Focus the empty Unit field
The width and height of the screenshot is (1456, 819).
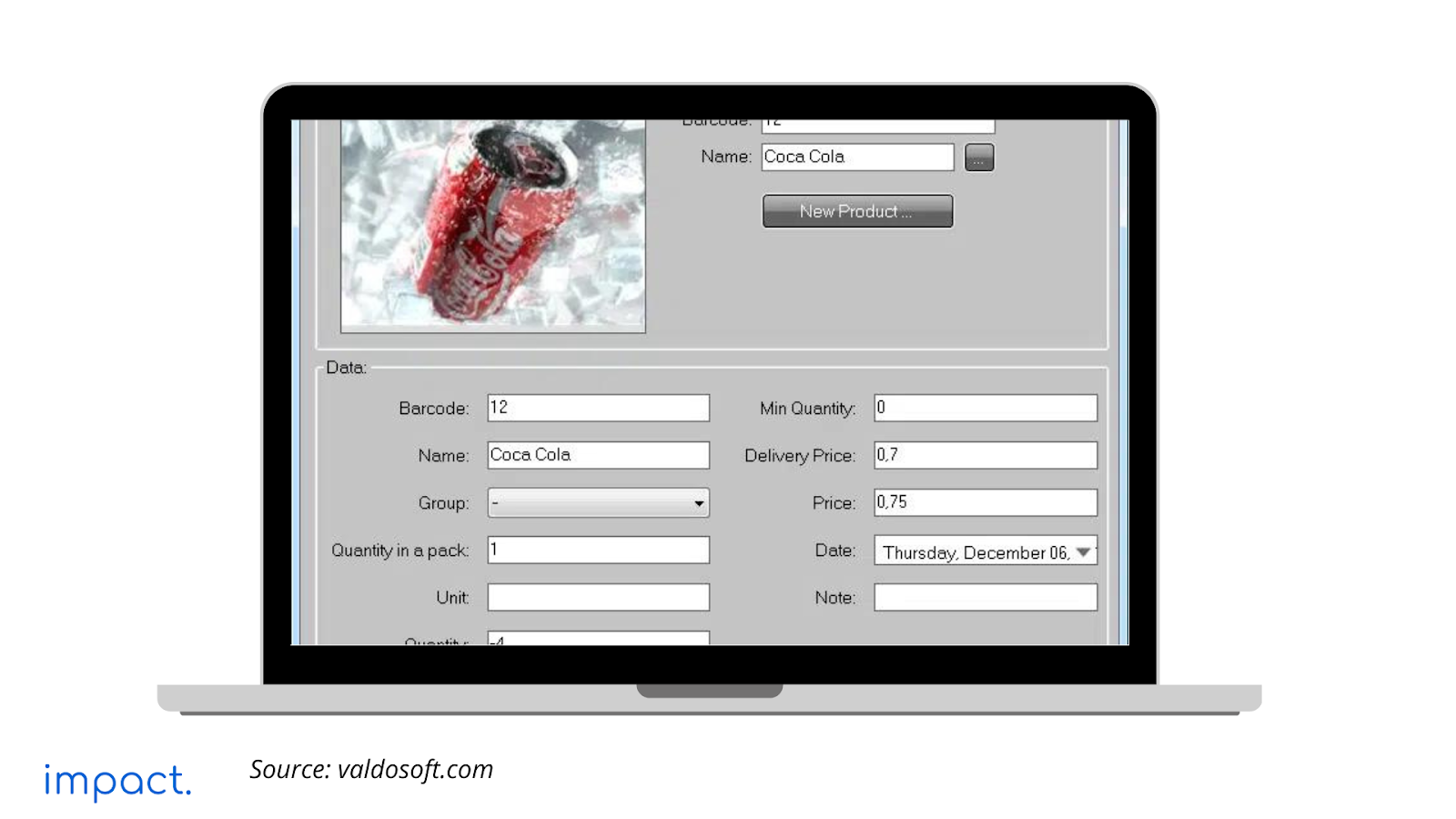[598, 597]
